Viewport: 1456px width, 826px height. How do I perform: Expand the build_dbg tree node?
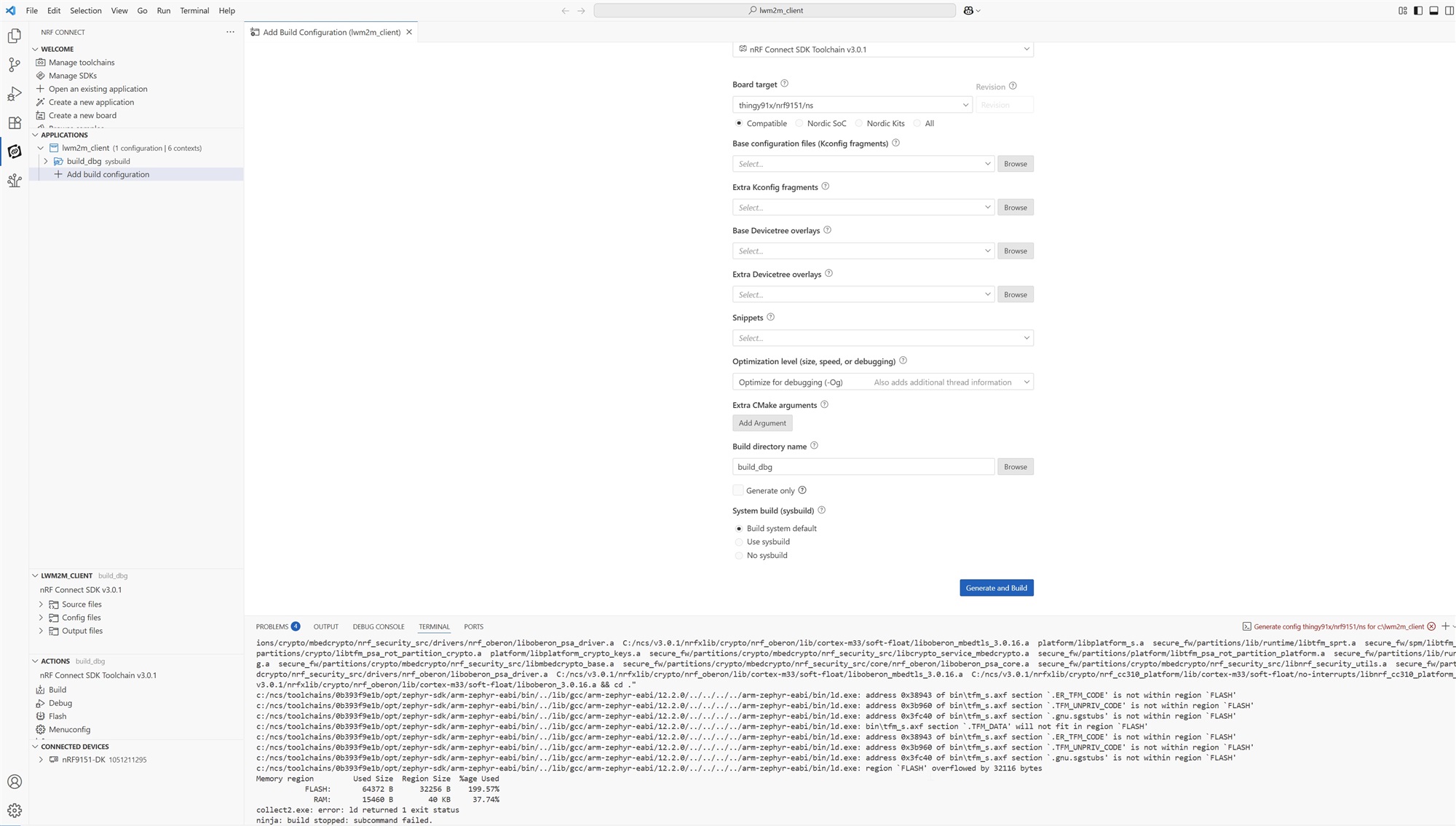46,161
